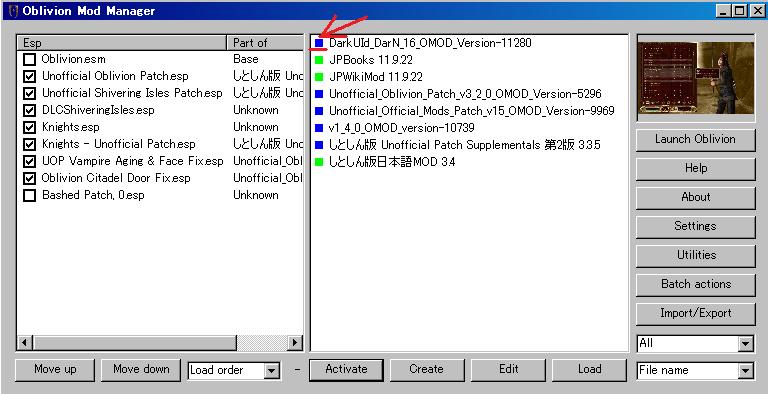Viewport: 768px width, 394px height.
Task: Select the Oblivion.esm row name
Action: tap(73, 60)
